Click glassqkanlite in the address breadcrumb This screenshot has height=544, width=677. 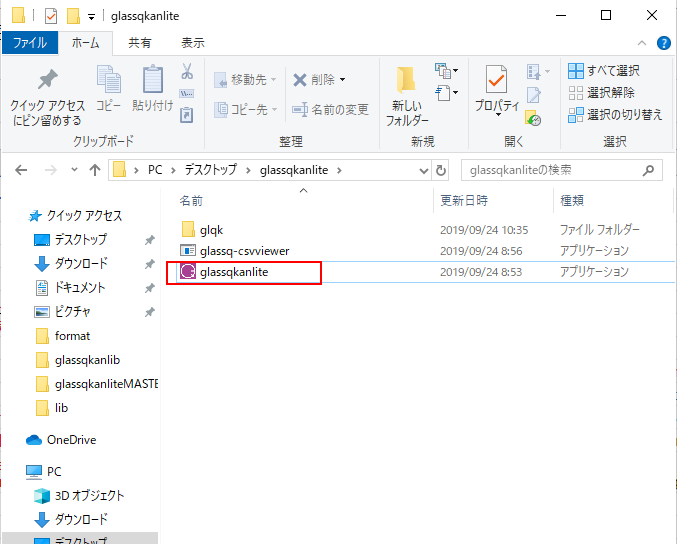point(294,170)
